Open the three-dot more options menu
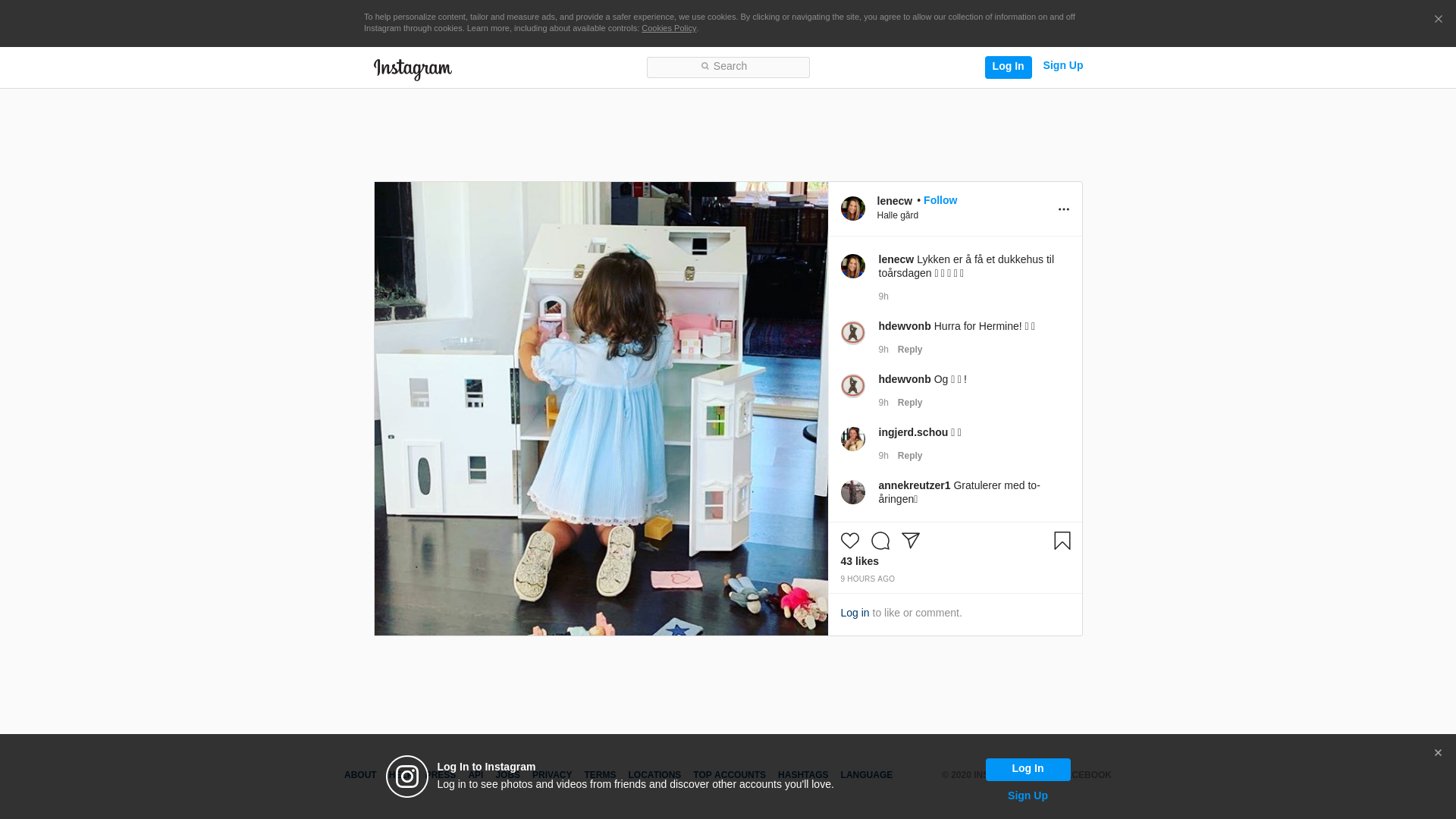1456x819 pixels. click(1063, 209)
